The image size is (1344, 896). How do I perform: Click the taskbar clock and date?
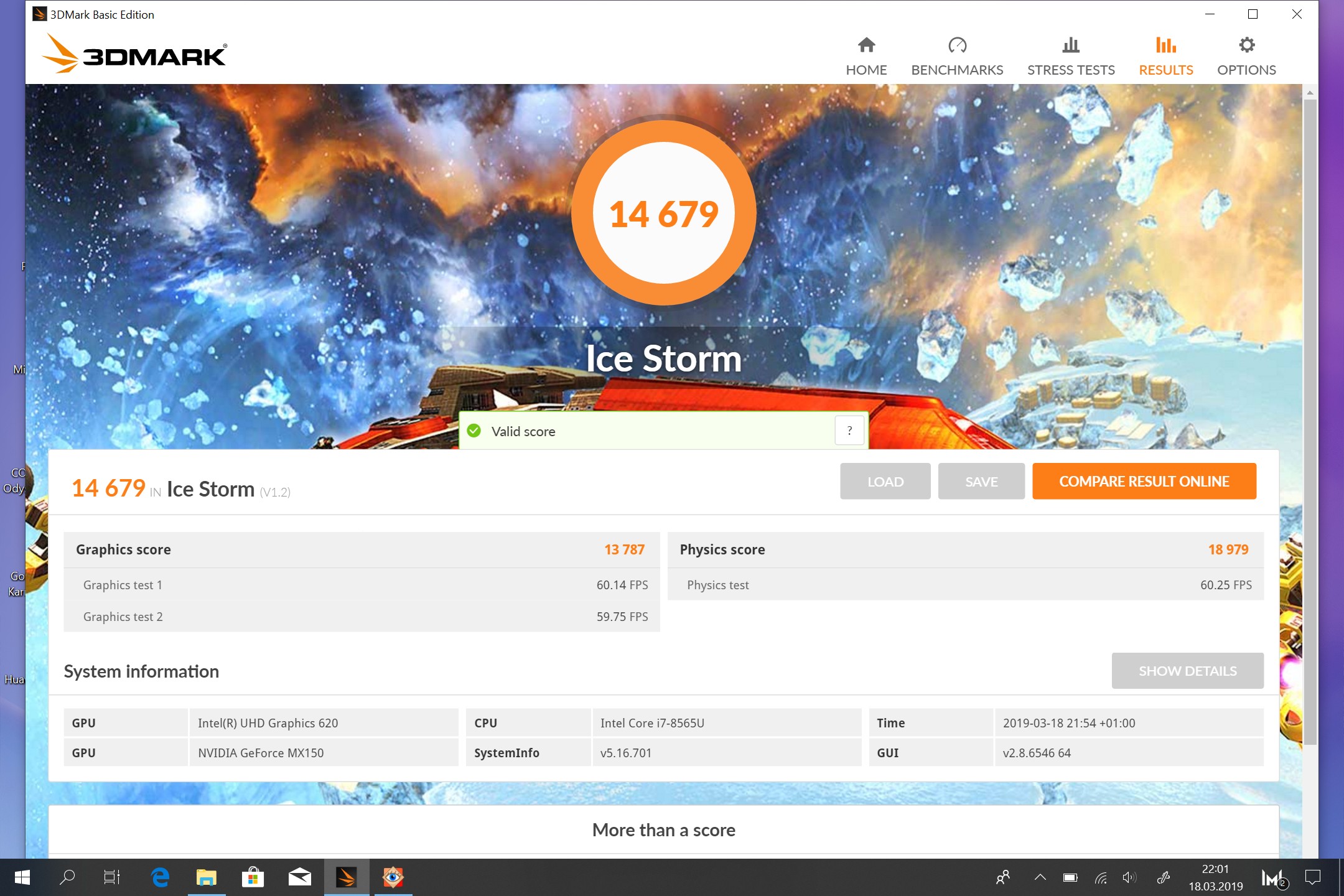click(x=1215, y=877)
